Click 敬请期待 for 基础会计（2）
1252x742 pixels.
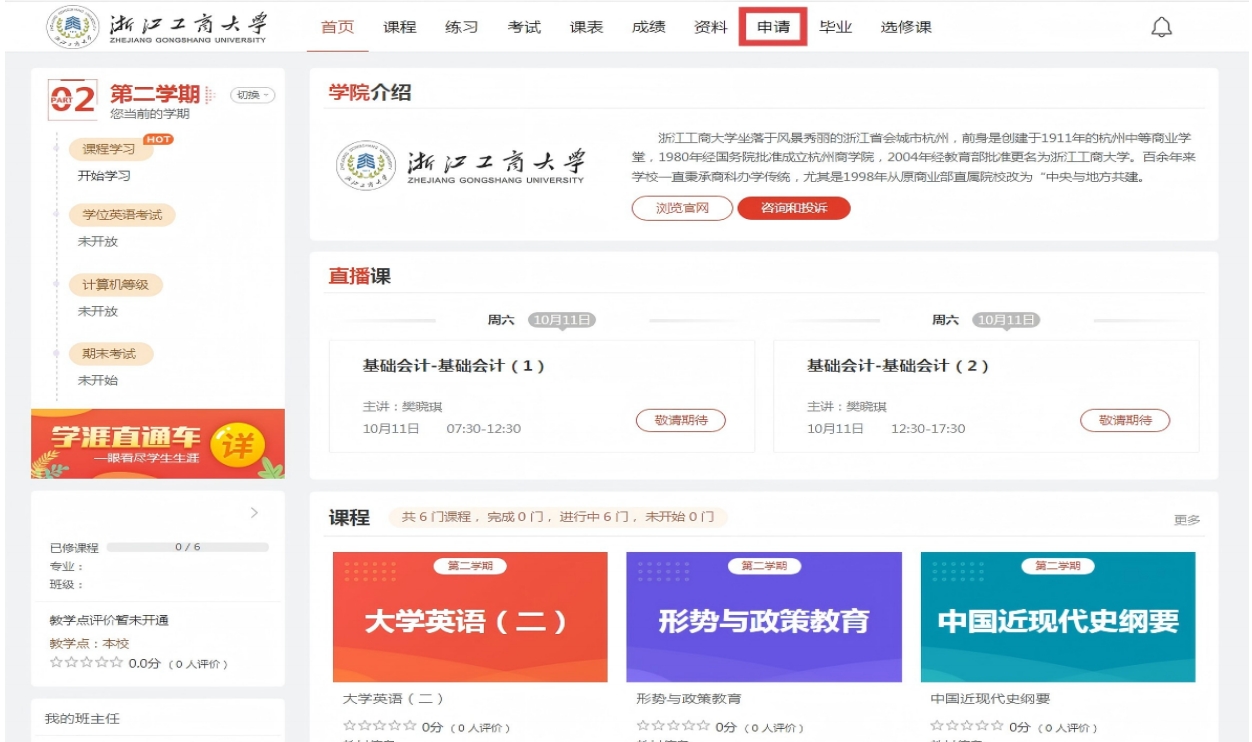pos(1125,420)
